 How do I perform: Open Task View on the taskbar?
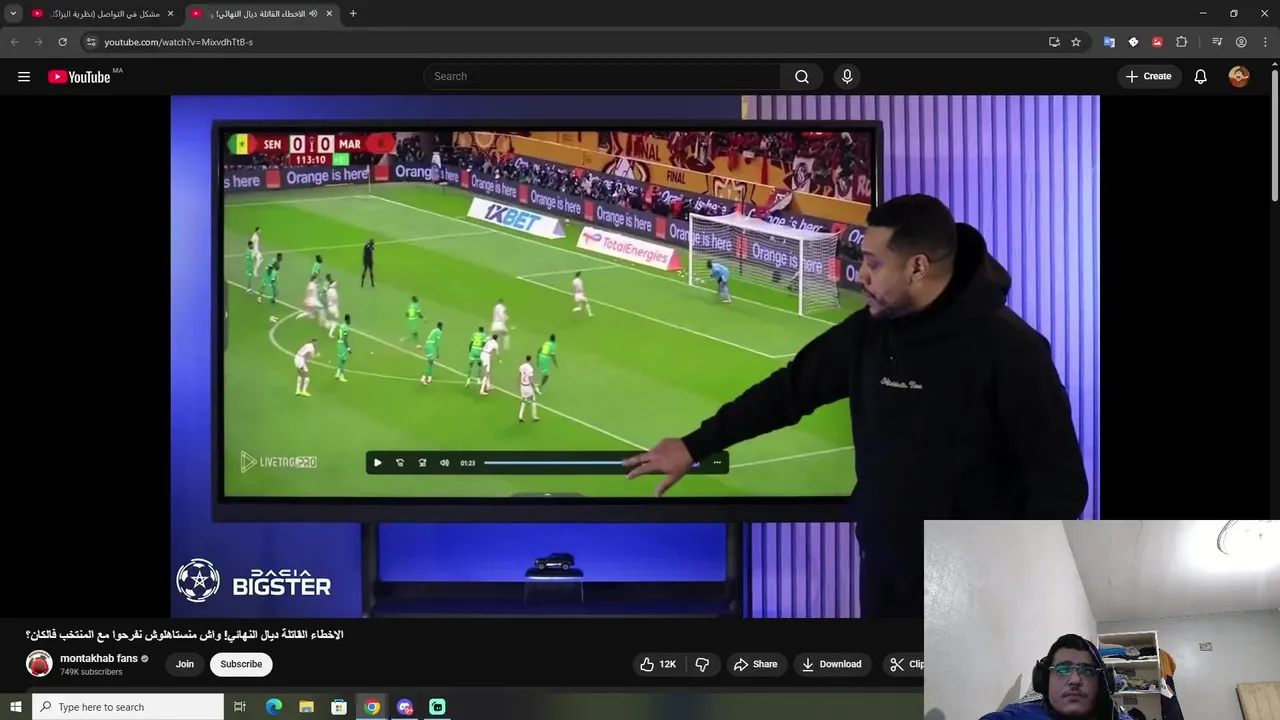click(240, 707)
